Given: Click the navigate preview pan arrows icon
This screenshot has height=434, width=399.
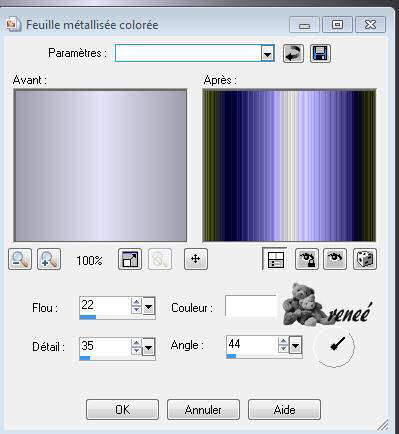Looking at the screenshot, I should point(196,259).
